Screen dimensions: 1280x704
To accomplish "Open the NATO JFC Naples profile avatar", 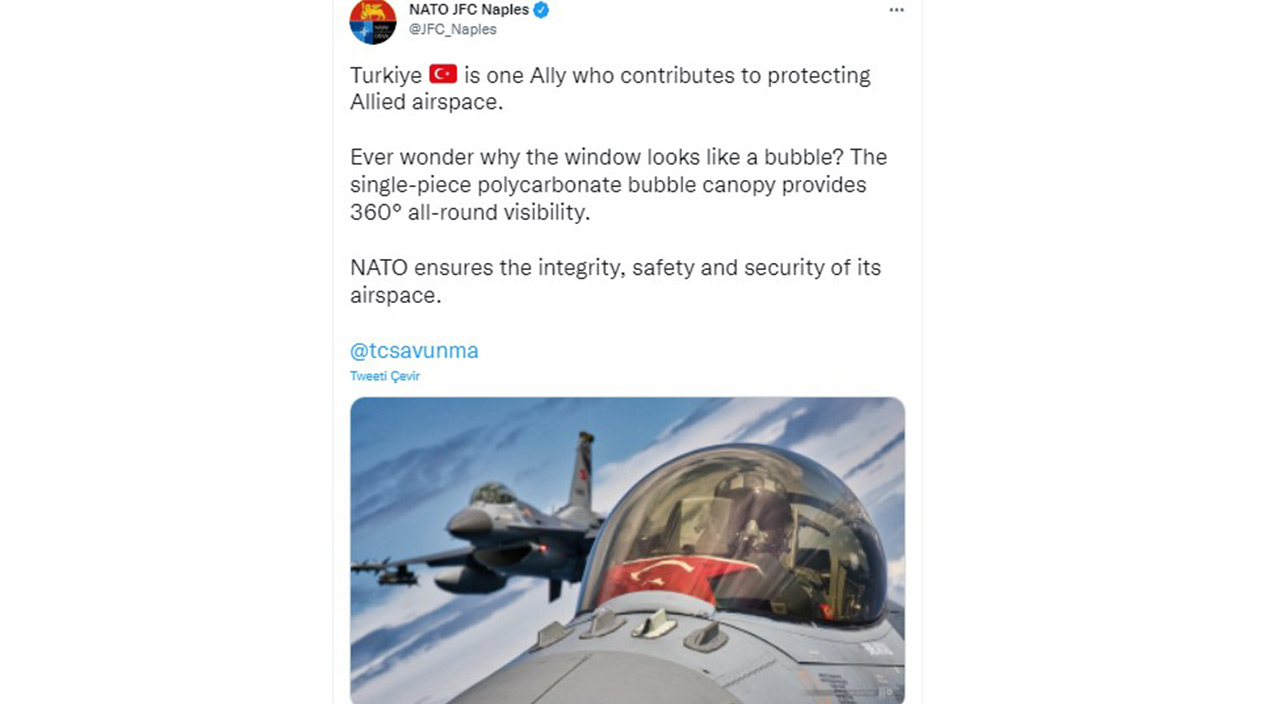I will 372,20.
